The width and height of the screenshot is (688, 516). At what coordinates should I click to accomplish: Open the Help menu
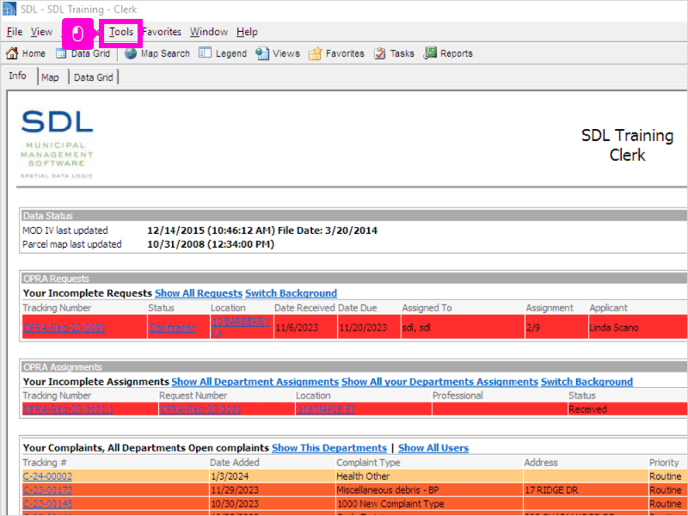[247, 32]
